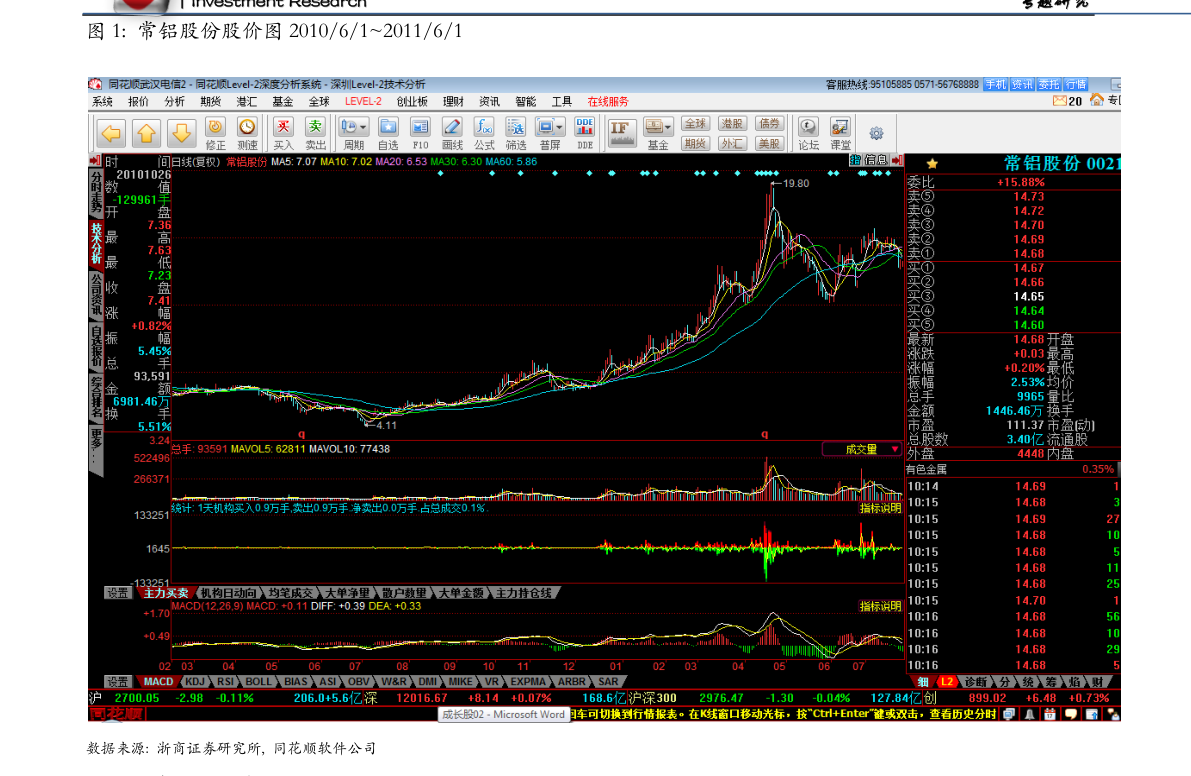Viewport: 1191px width, 776px height.
Task: Click the 美股 US stocks button
Action: 769,143
